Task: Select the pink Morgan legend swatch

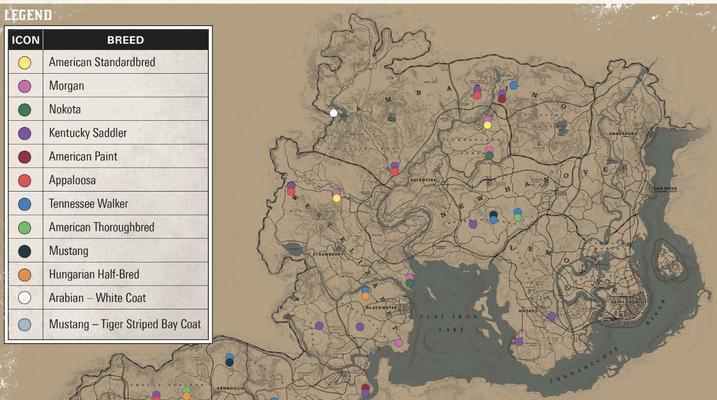Action: (x=25, y=86)
